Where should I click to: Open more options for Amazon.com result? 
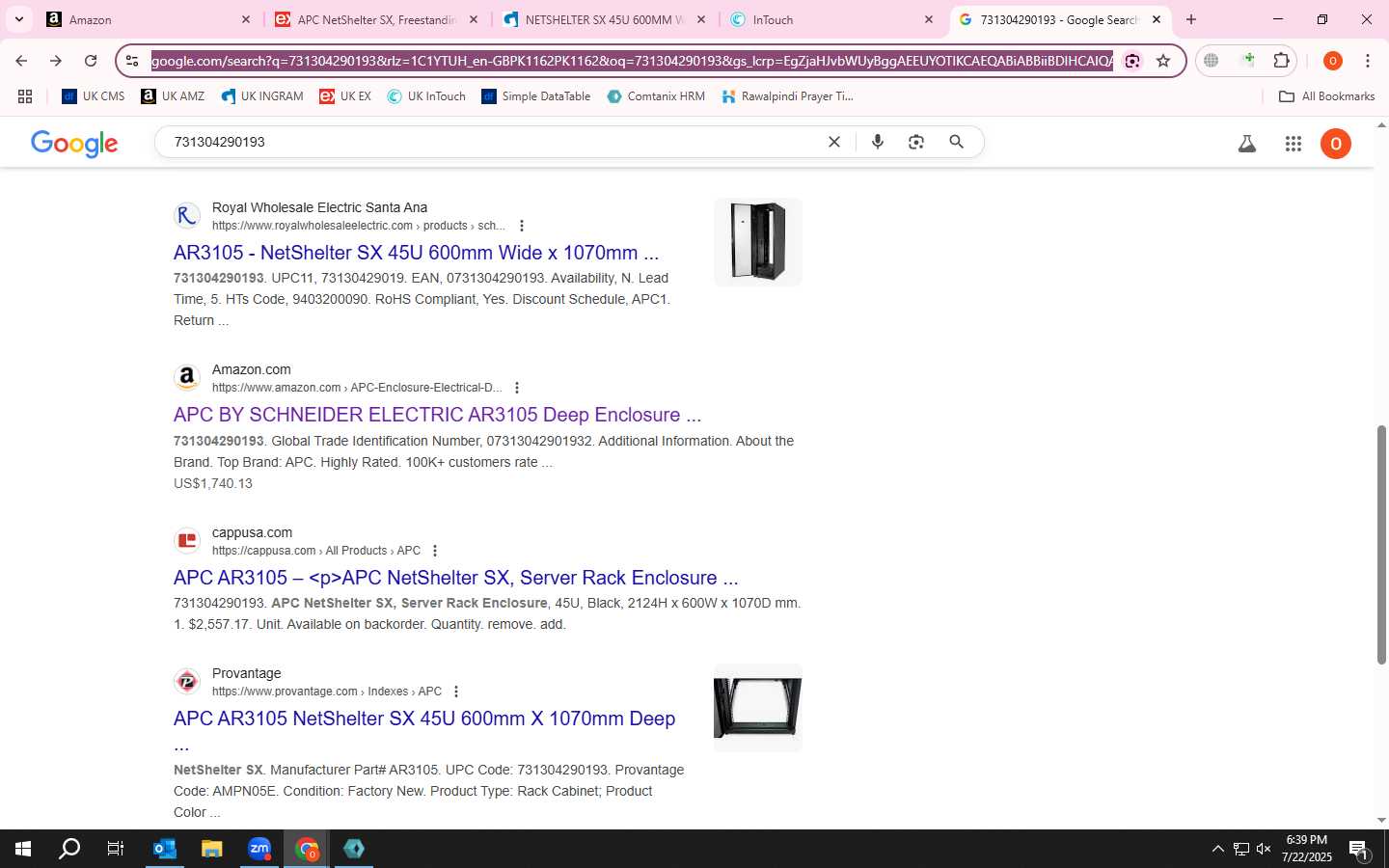point(517,388)
